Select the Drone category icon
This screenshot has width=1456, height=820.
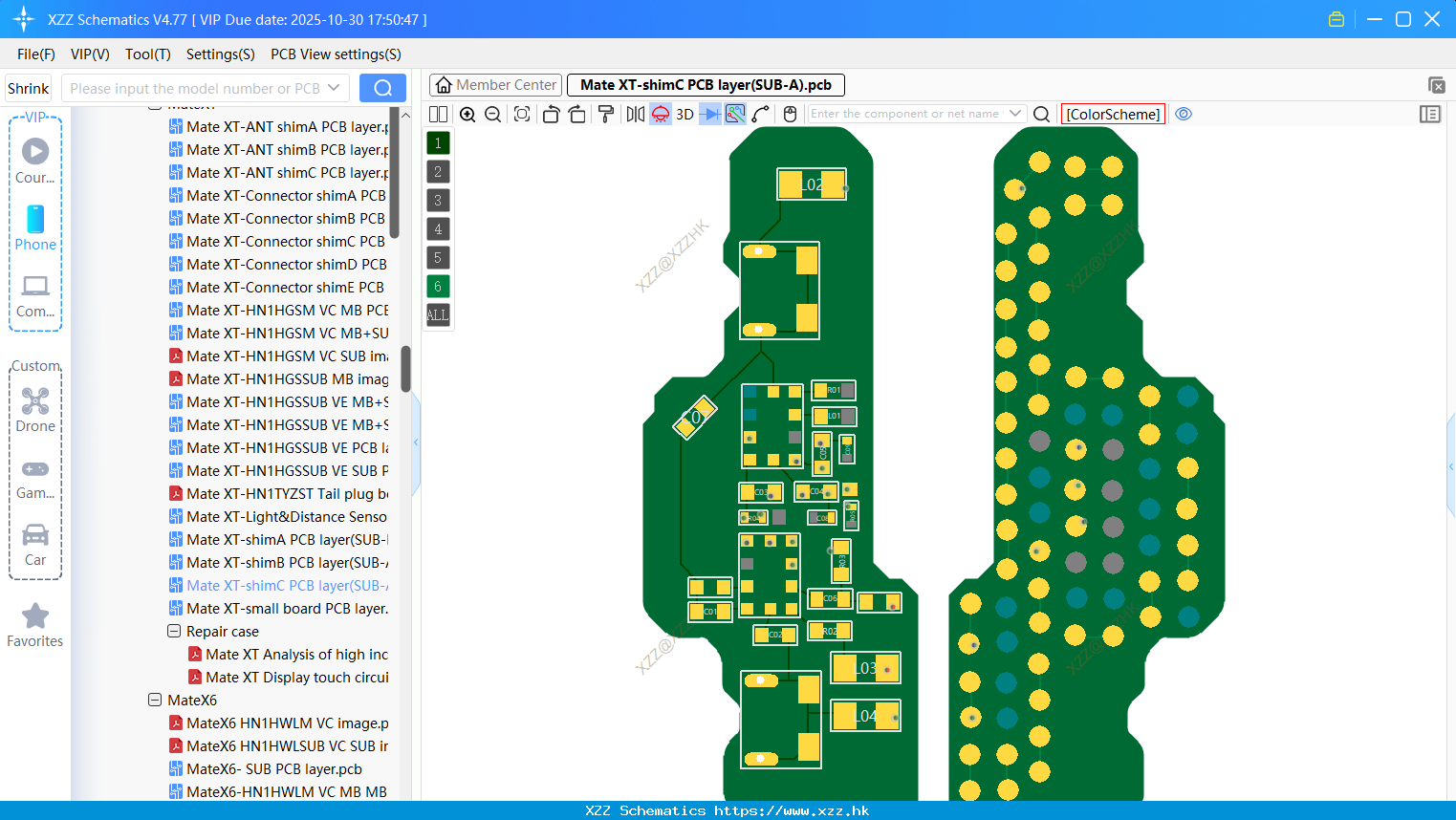(35, 400)
